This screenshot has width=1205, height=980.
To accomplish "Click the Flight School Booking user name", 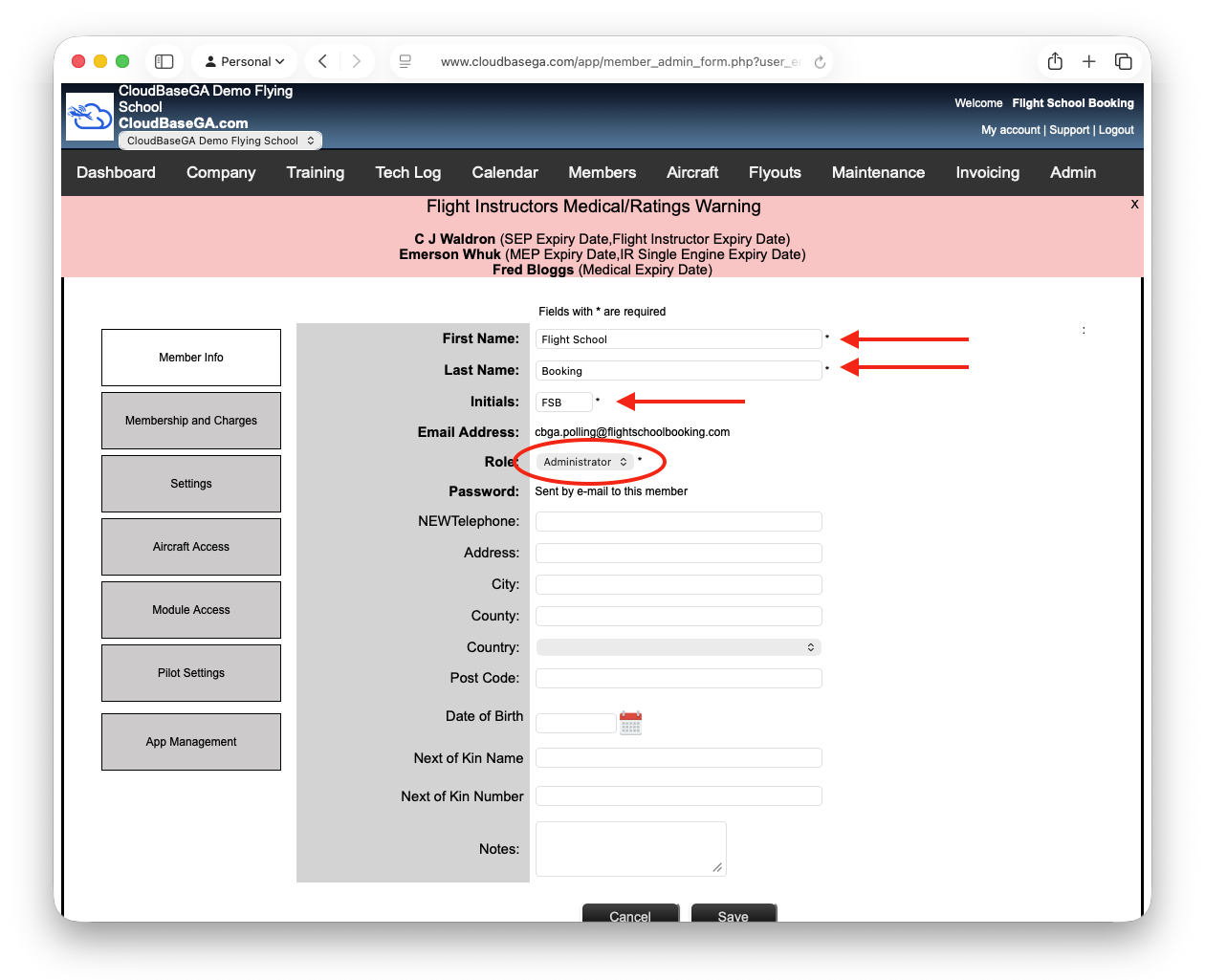I will pyautogui.click(x=1073, y=103).
